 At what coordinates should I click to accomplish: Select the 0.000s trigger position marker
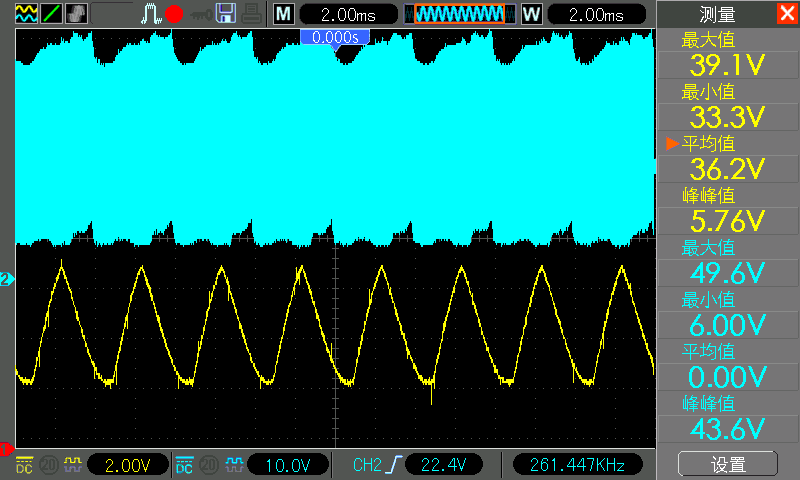(335, 38)
